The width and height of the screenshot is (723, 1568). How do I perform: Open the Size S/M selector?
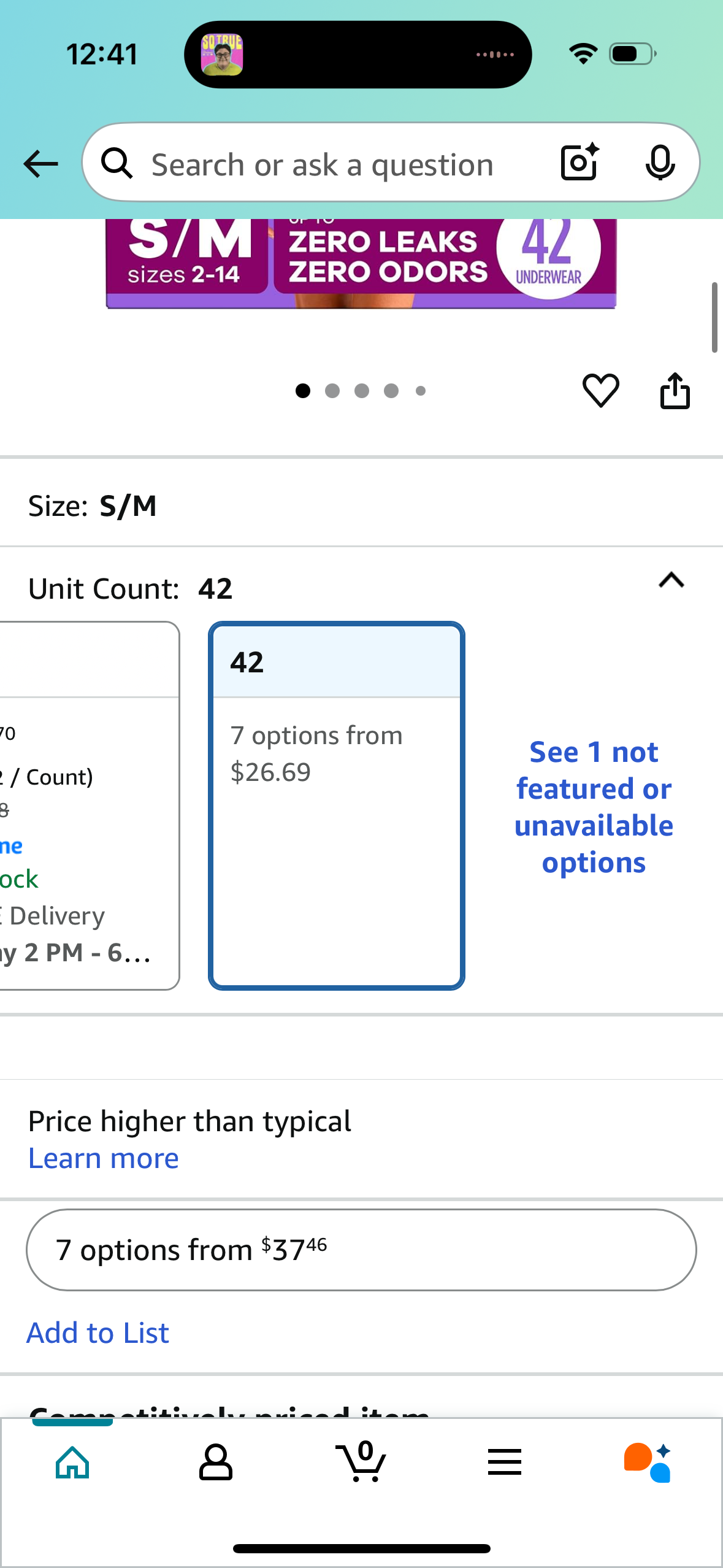(361, 506)
